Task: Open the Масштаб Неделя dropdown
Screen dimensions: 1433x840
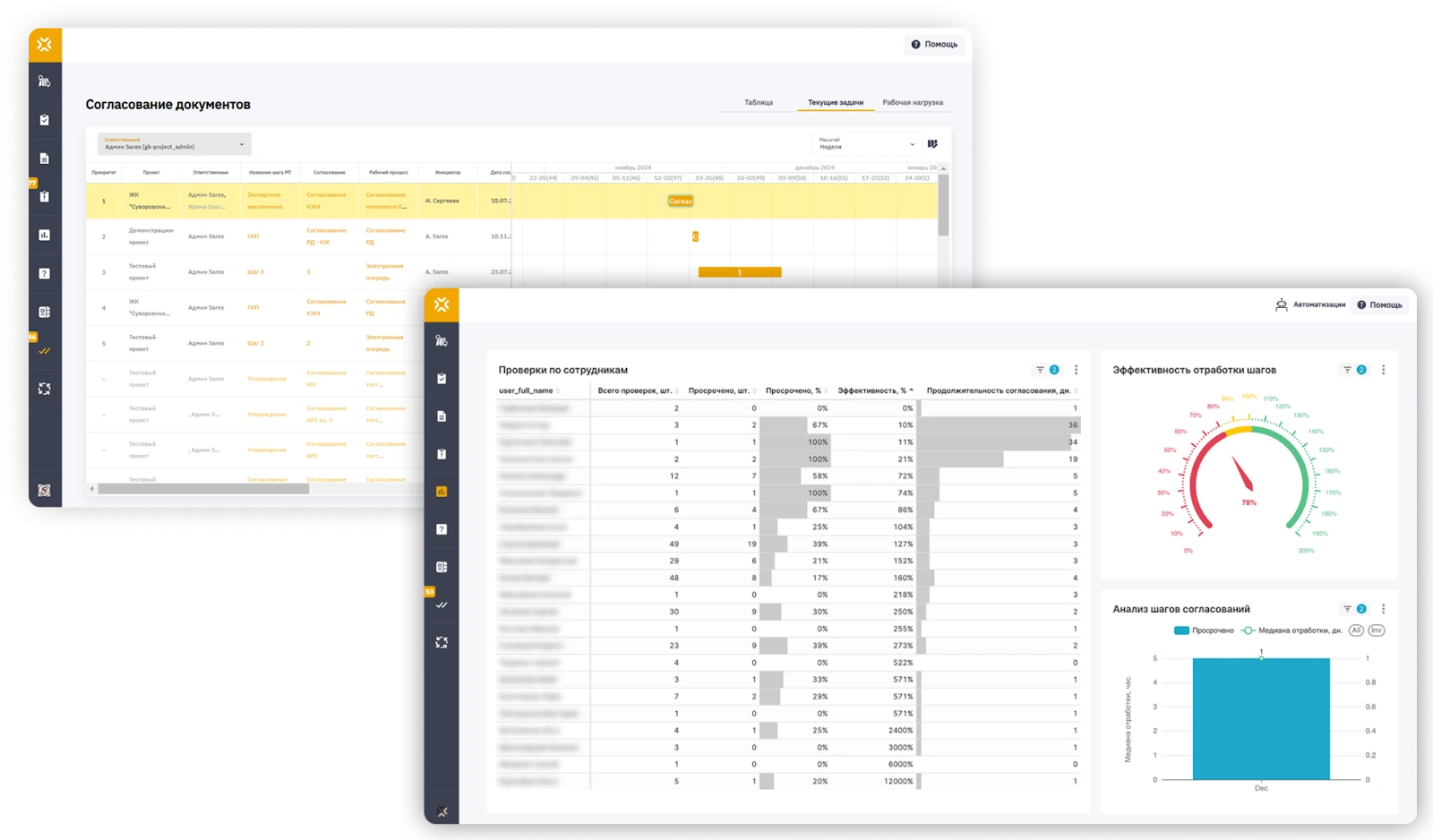Action: coord(866,144)
